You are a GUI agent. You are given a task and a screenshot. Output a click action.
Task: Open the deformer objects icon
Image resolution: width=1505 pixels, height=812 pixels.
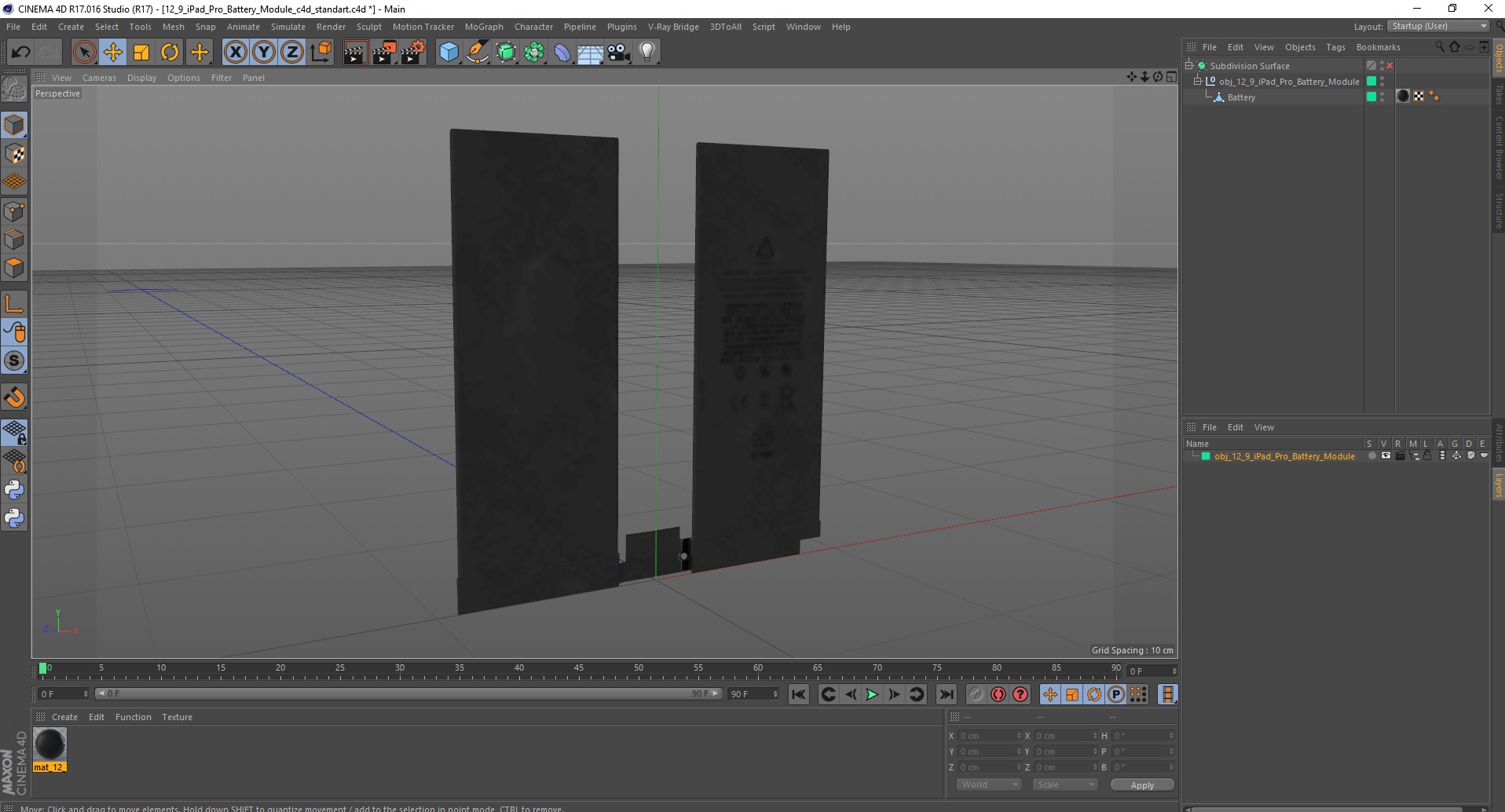[x=562, y=53]
